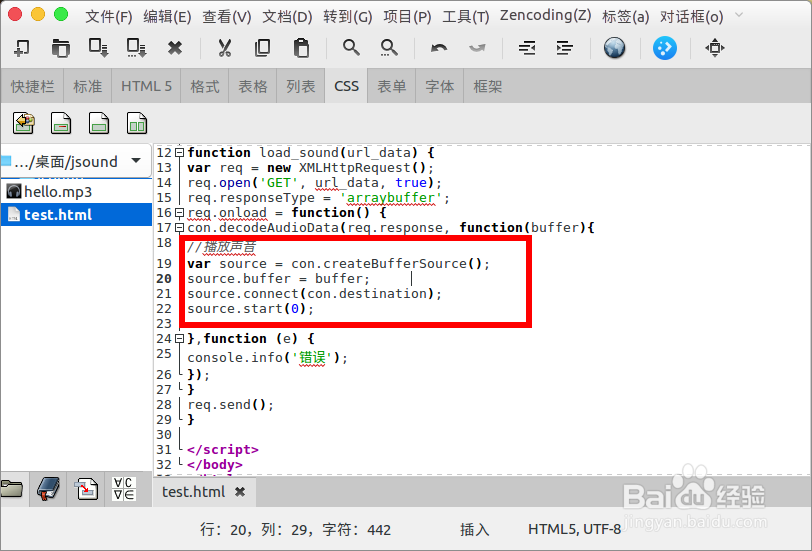
Task: Click the Save file toolbar icon
Action: coord(98,48)
